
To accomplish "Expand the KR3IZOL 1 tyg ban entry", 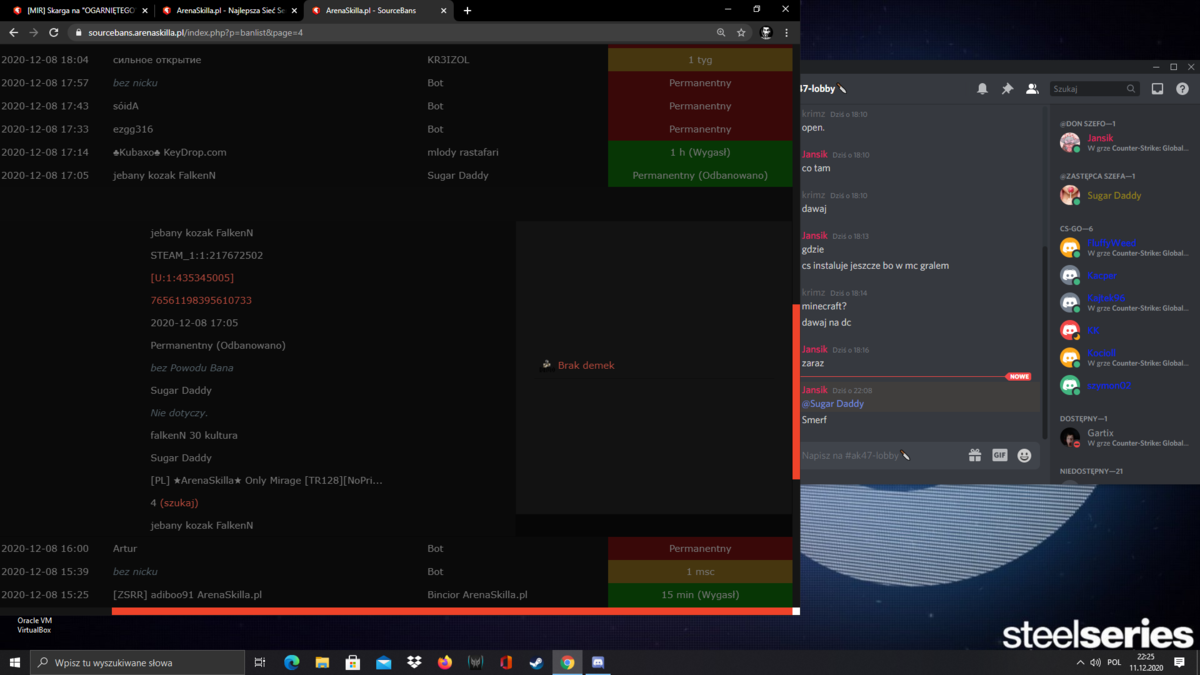I will coord(398,60).
